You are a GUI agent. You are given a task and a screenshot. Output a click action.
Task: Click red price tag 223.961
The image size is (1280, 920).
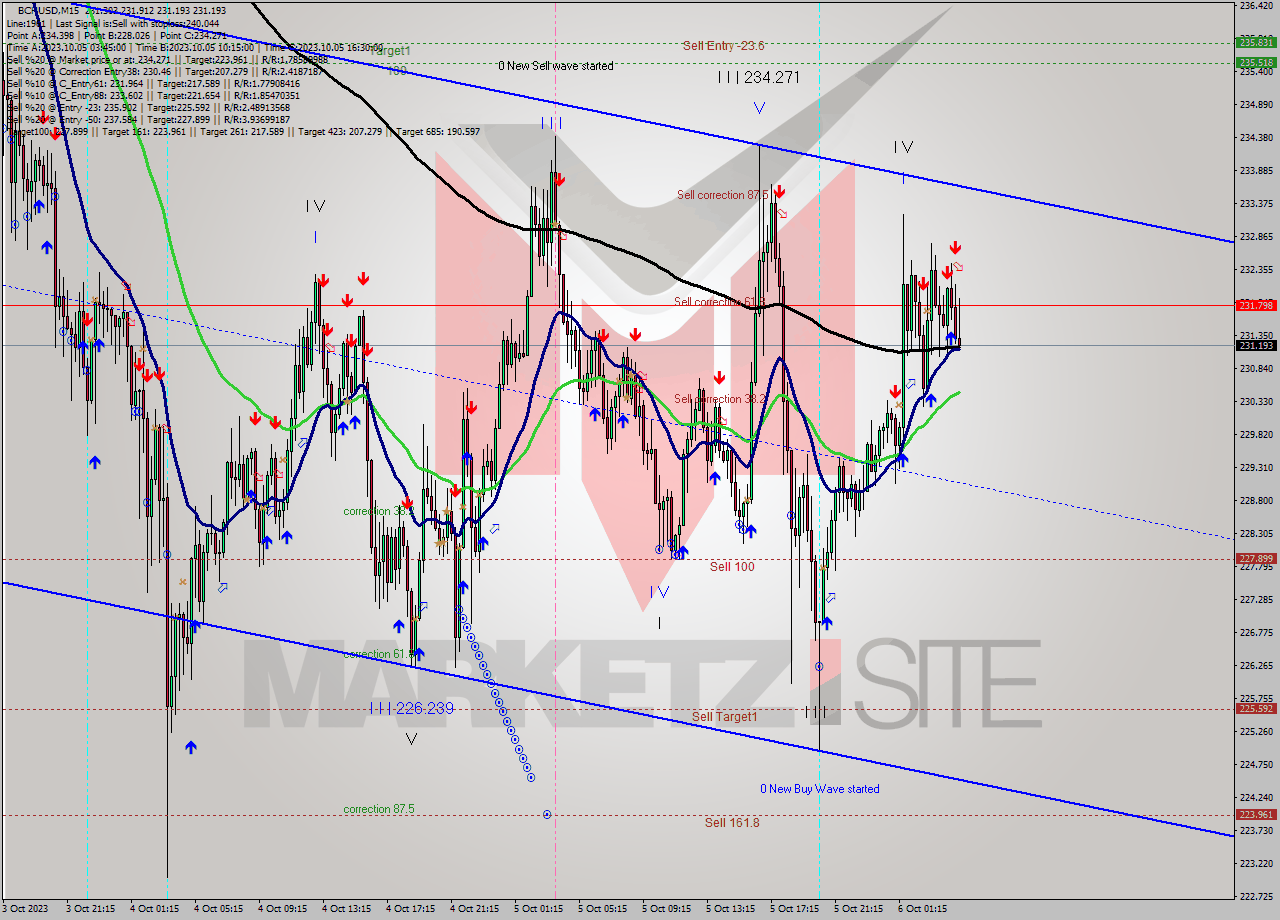click(1255, 814)
